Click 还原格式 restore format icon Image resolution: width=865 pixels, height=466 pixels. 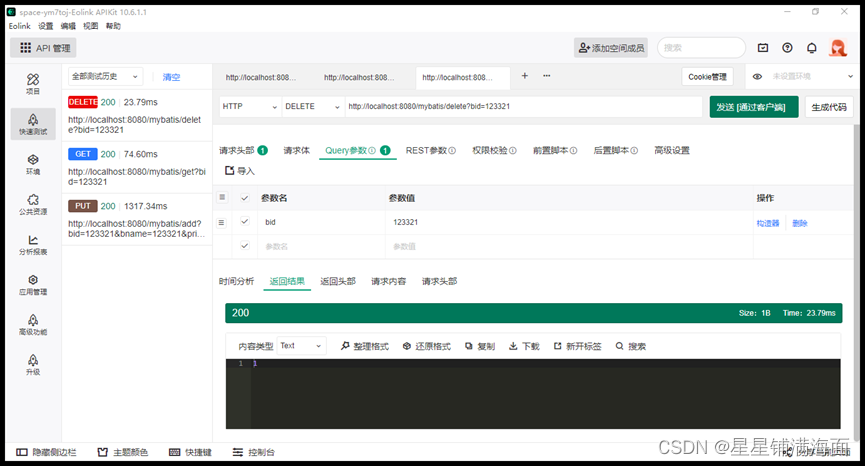(x=407, y=346)
